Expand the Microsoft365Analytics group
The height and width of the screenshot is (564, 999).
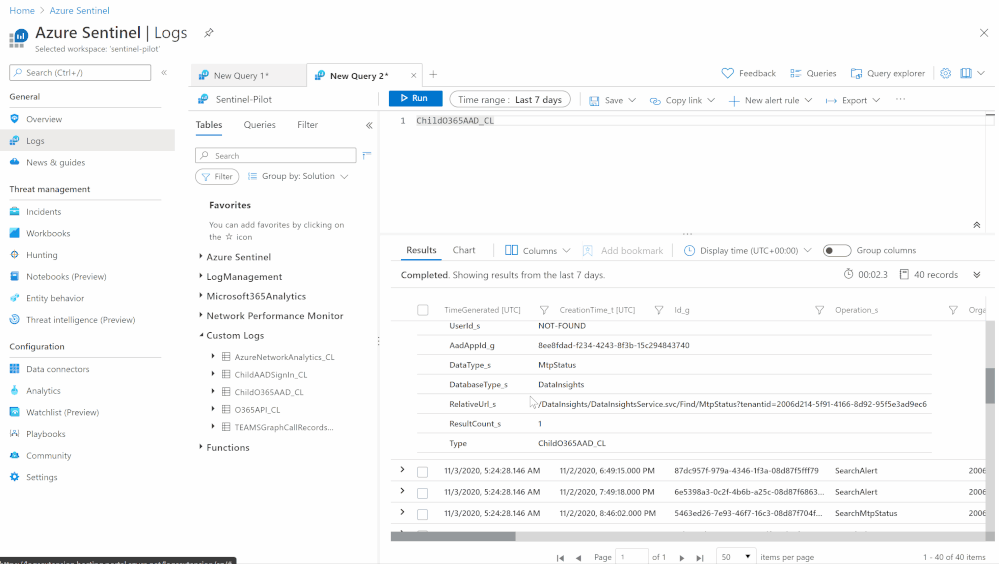pyautogui.click(x=201, y=296)
